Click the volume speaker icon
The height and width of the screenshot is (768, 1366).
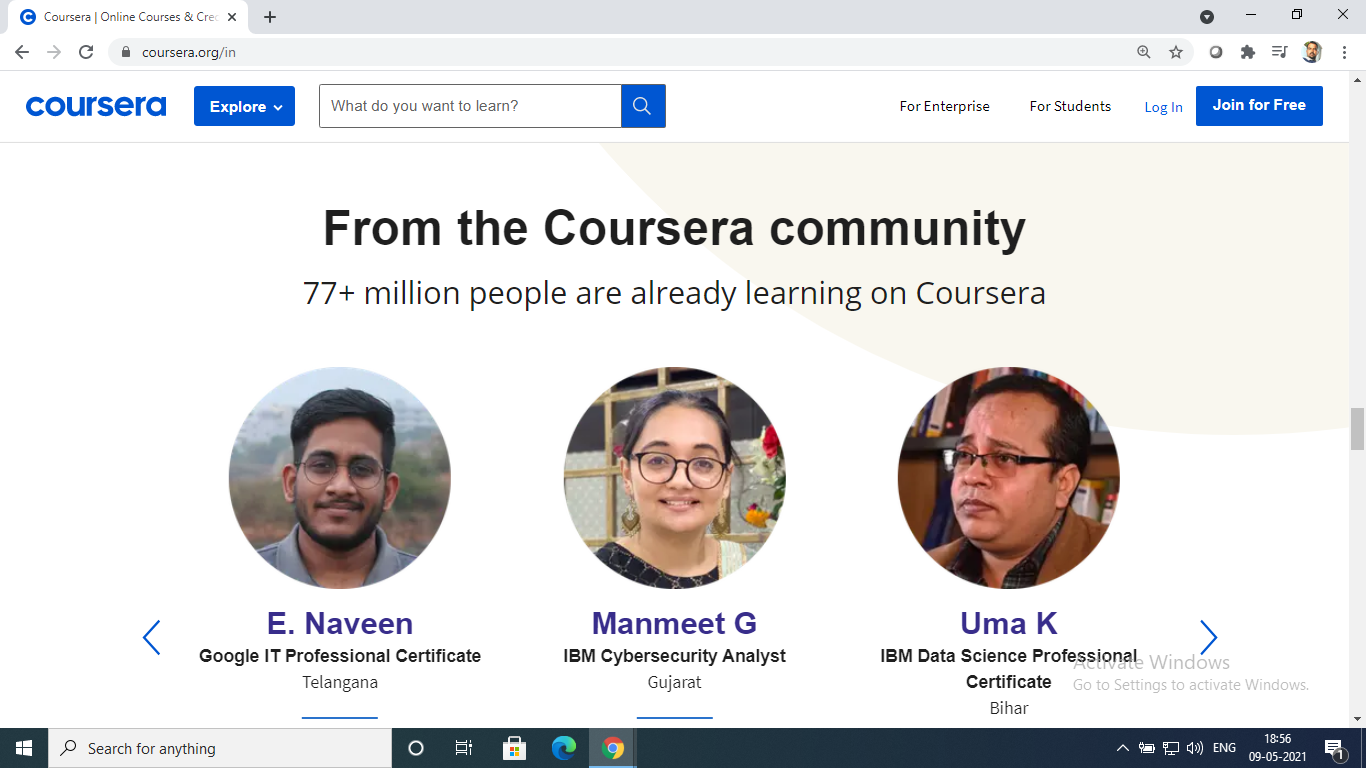[1195, 748]
